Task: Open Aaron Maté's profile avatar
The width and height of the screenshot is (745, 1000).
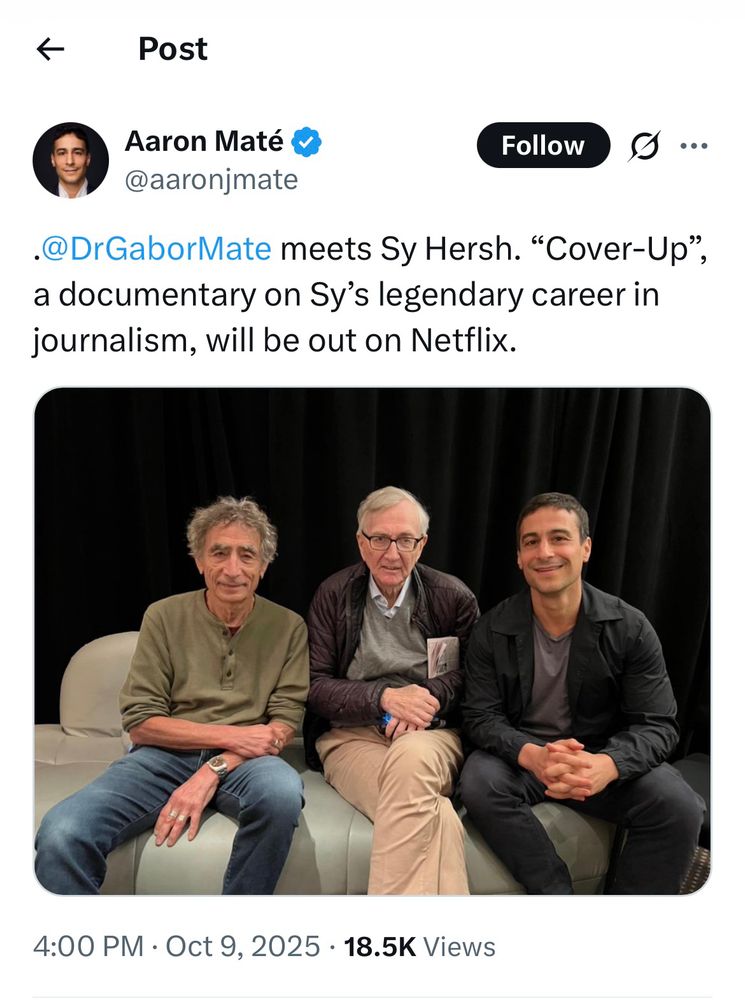Action: 71,160
